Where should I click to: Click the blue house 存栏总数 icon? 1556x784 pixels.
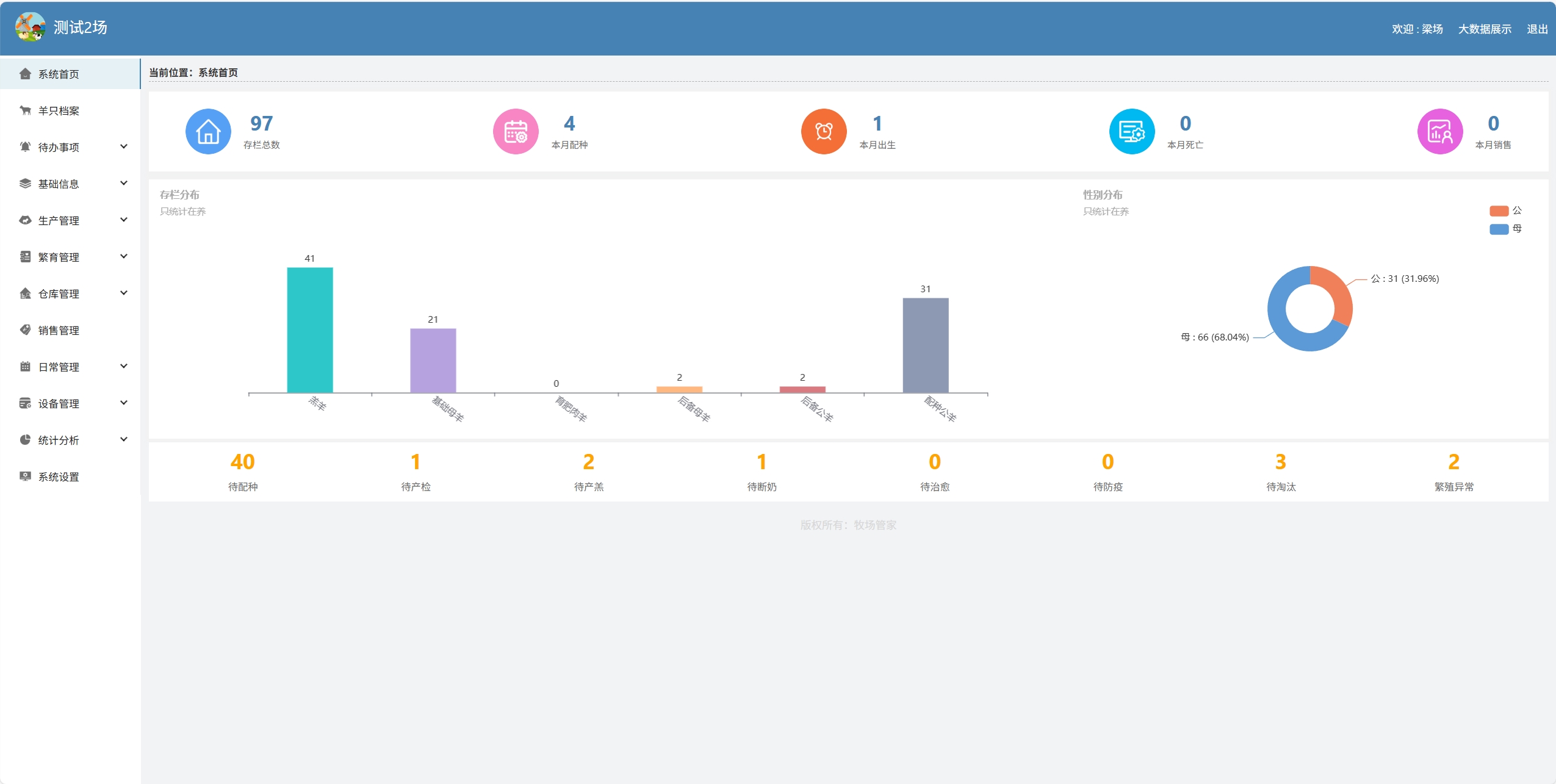208,132
